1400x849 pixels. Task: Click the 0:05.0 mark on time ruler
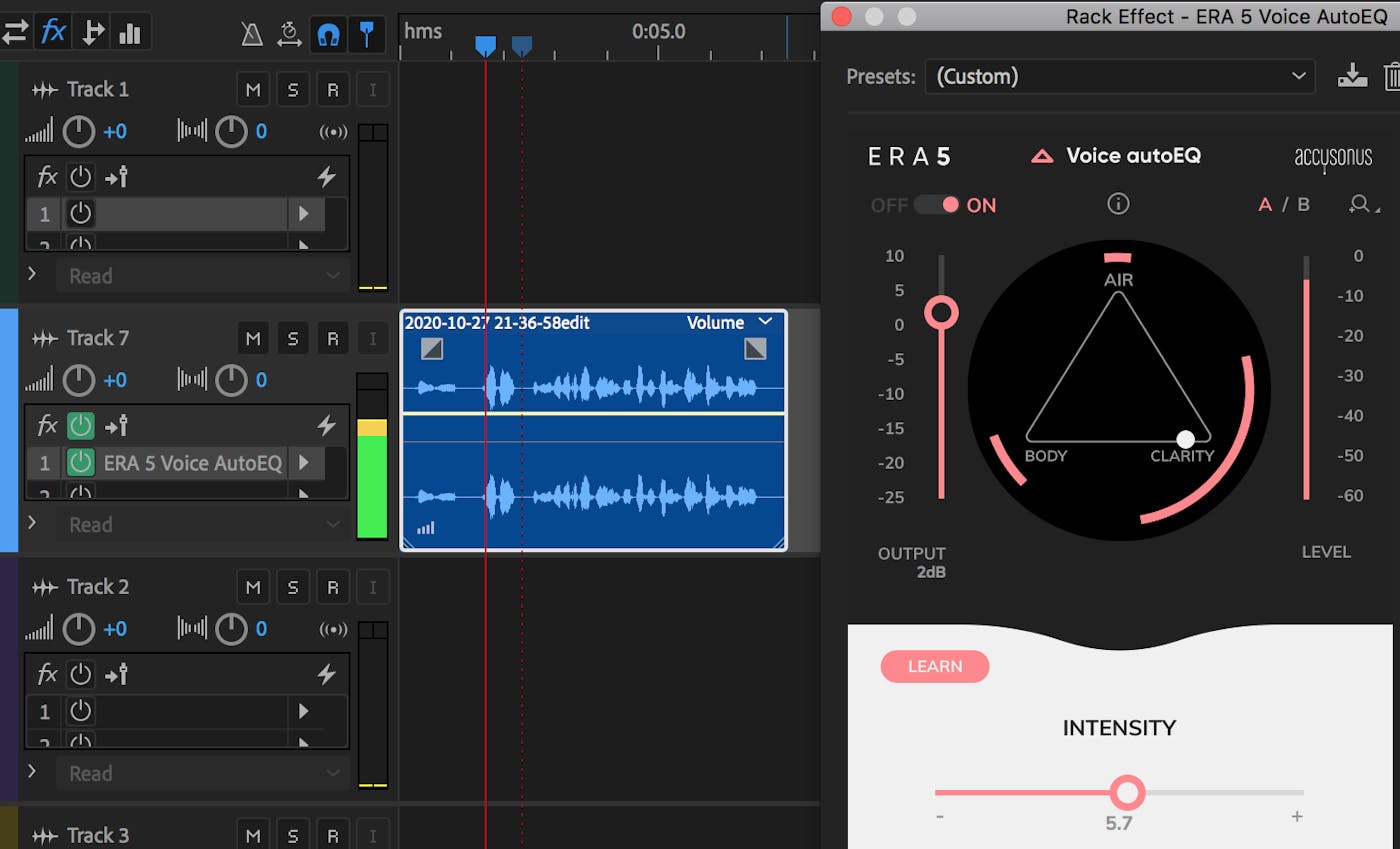coord(659,31)
